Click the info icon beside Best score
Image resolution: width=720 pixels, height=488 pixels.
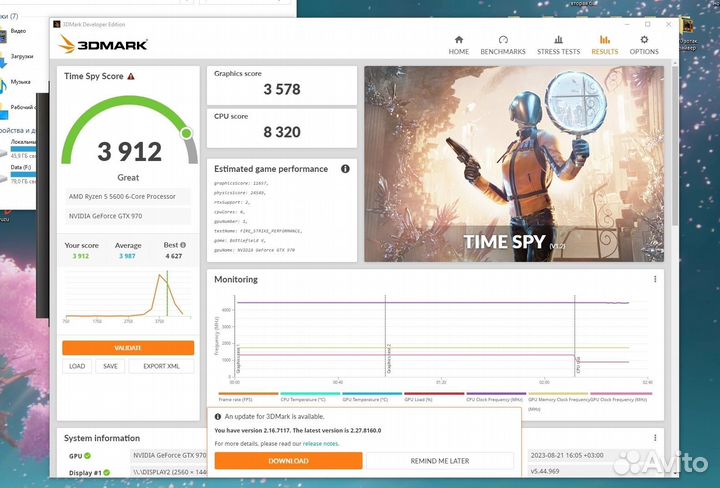[x=183, y=245]
